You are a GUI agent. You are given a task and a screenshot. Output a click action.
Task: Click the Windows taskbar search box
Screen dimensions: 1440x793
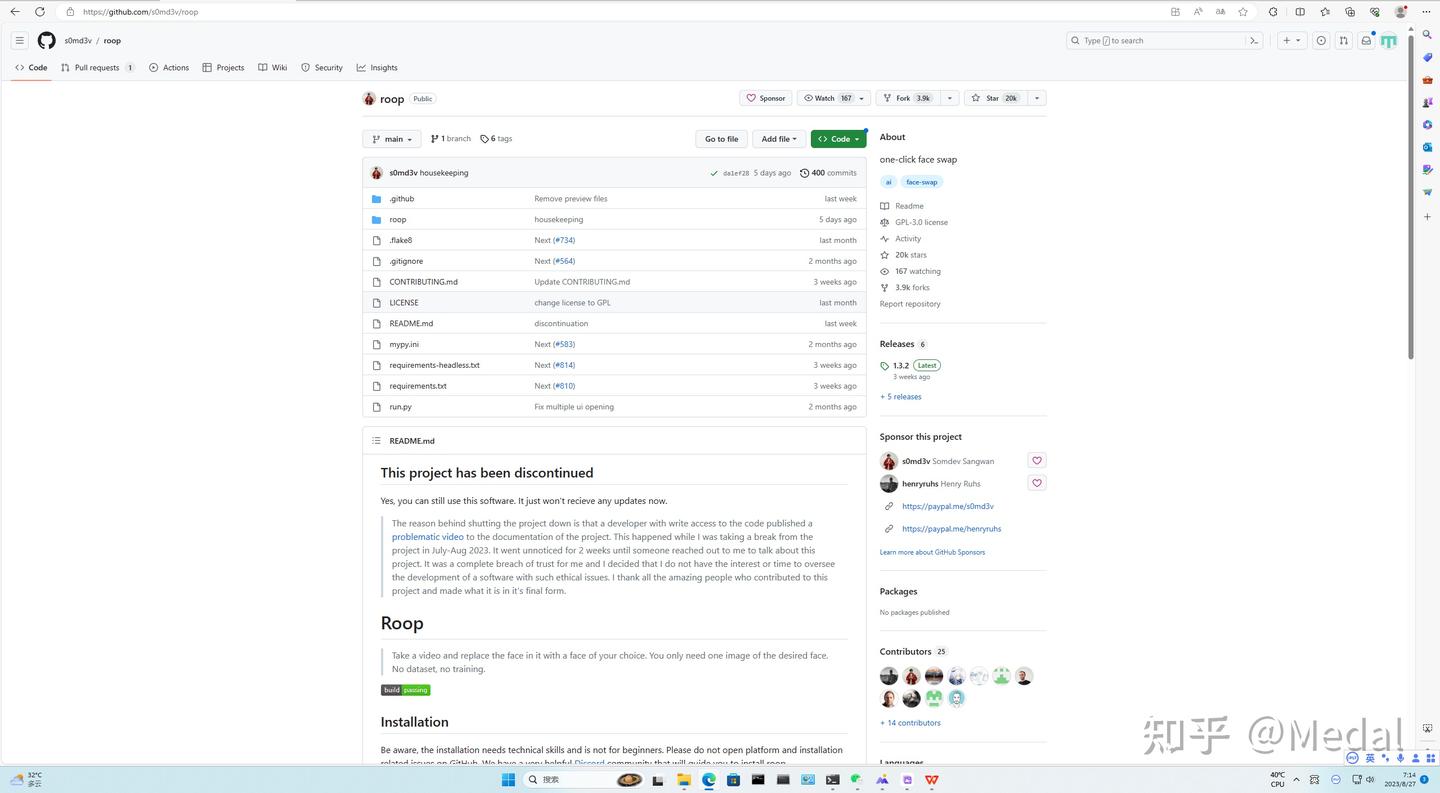tap(584, 780)
